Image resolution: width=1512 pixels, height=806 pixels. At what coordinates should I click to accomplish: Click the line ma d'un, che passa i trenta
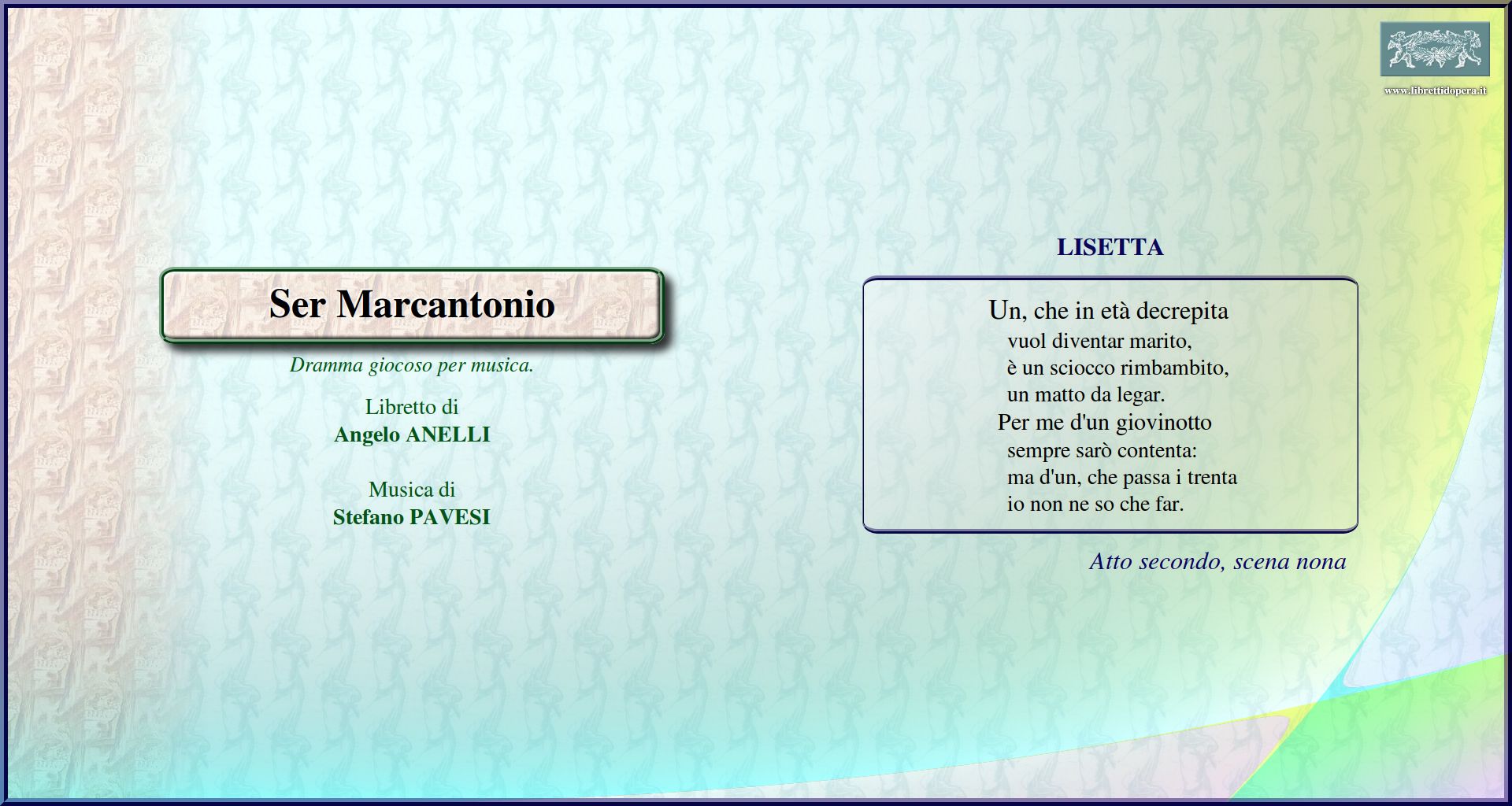tap(1121, 477)
